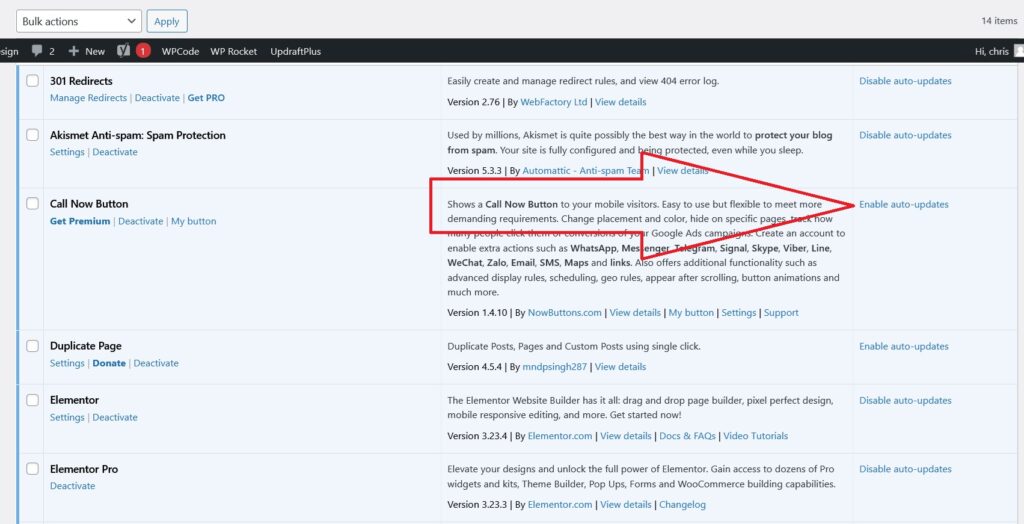1024x524 pixels.
Task: Open Duplicate Page Settings link
Action: [67, 363]
